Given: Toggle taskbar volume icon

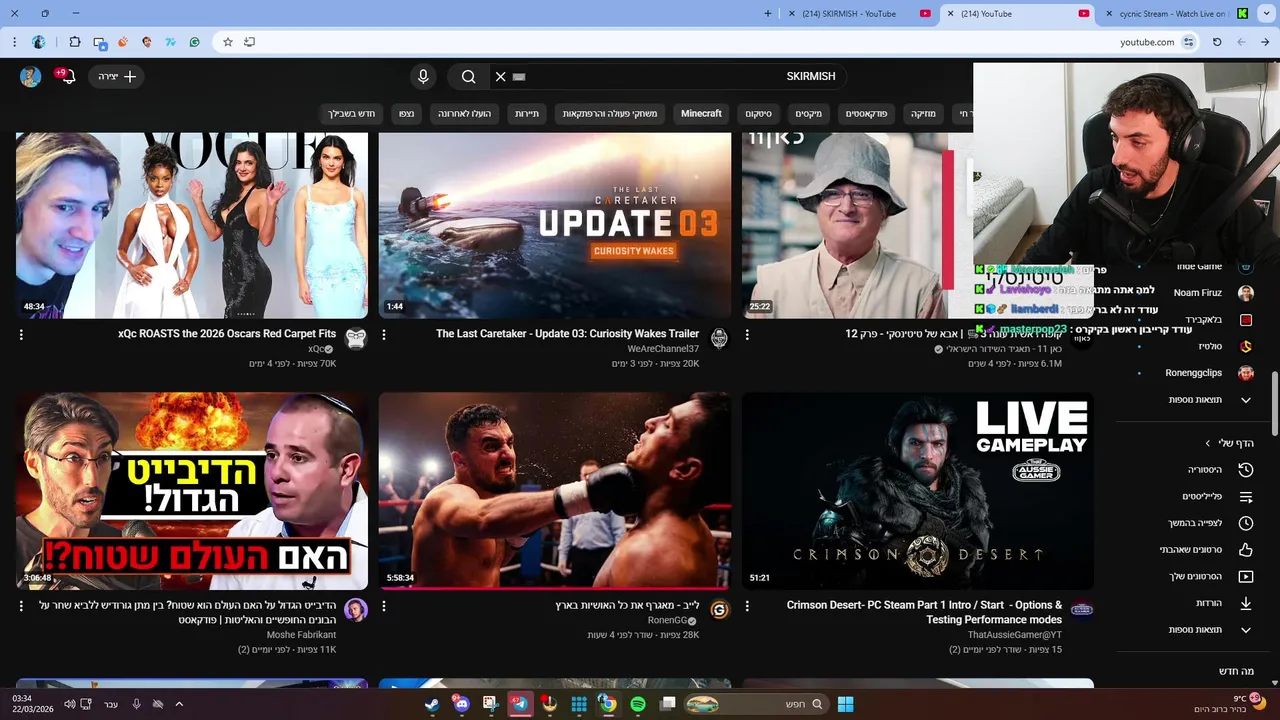Looking at the screenshot, I should point(70,704).
